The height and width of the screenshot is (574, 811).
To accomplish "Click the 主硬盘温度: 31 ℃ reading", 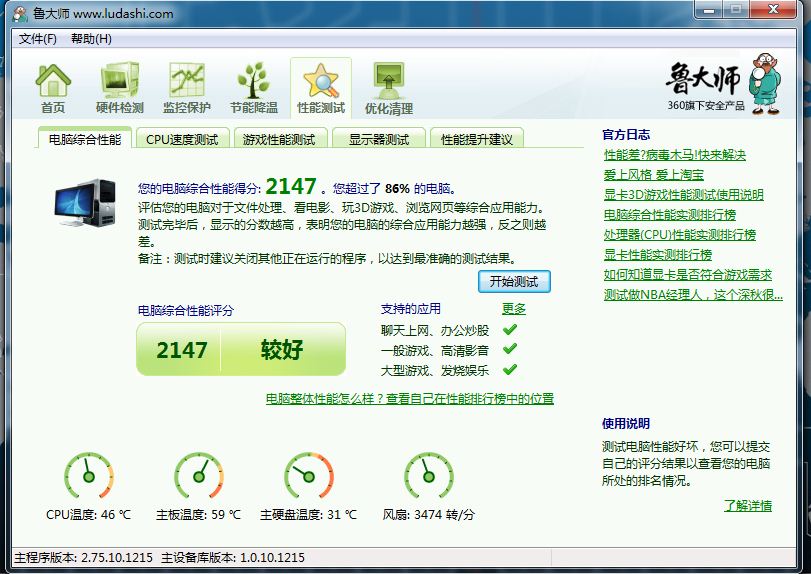I will 308,515.
